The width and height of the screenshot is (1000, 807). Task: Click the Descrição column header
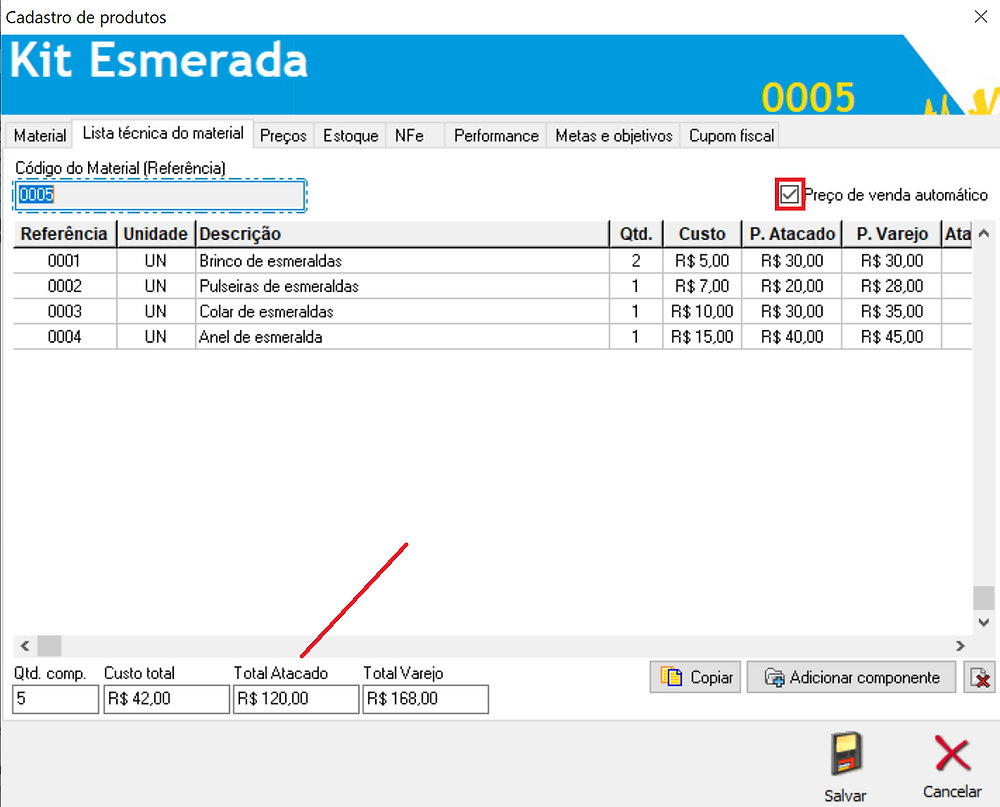[x=402, y=234]
